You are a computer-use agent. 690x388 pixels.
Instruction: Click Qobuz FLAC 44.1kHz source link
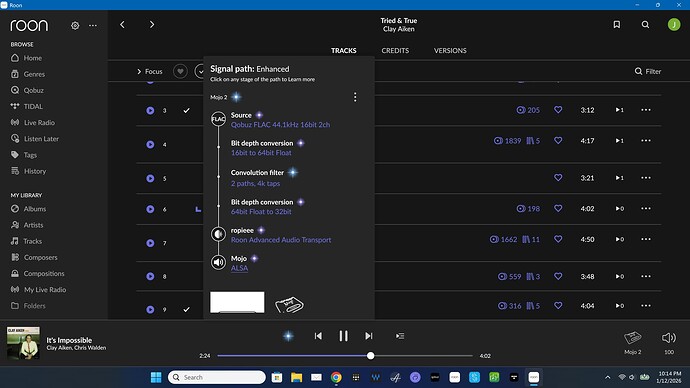tap(280, 125)
